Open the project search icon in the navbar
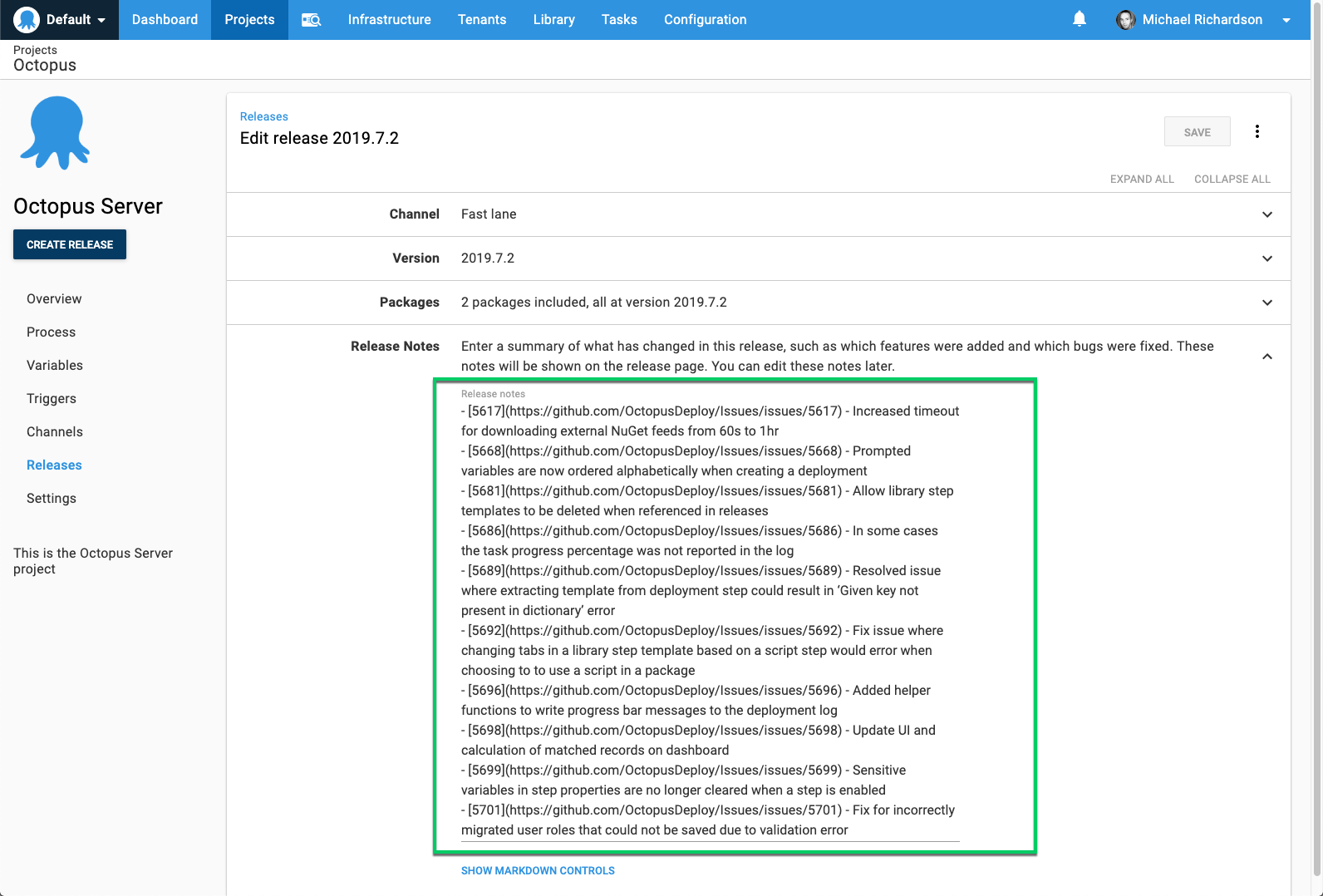This screenshot has height=896, width=1323. 311,20
